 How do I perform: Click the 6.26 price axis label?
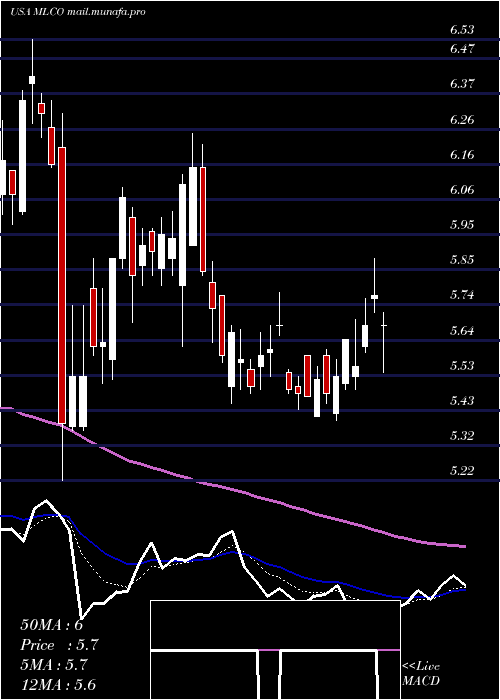coord(462,119)
